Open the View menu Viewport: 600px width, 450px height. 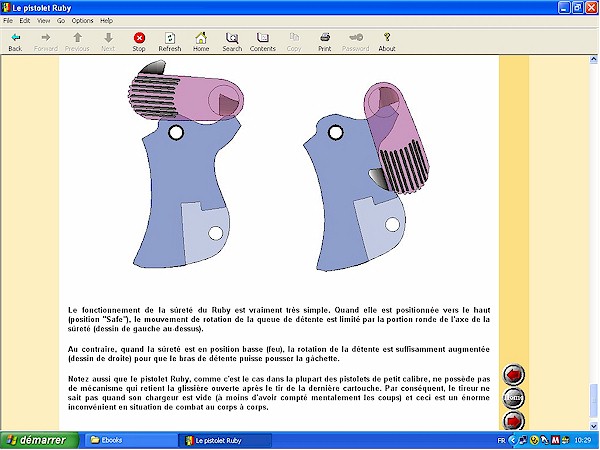[44, 21]
